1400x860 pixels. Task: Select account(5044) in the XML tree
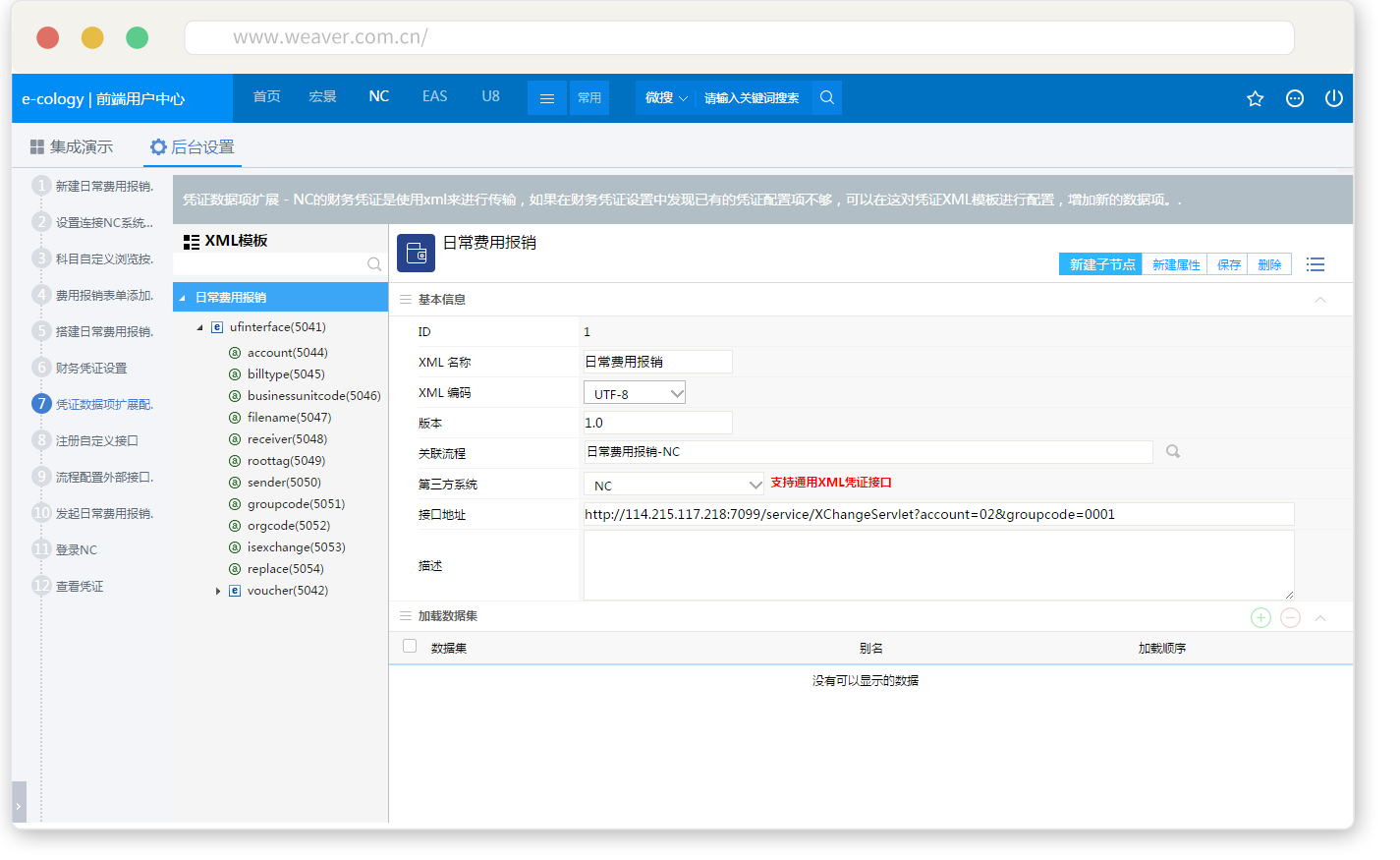[x=287, y=353]
